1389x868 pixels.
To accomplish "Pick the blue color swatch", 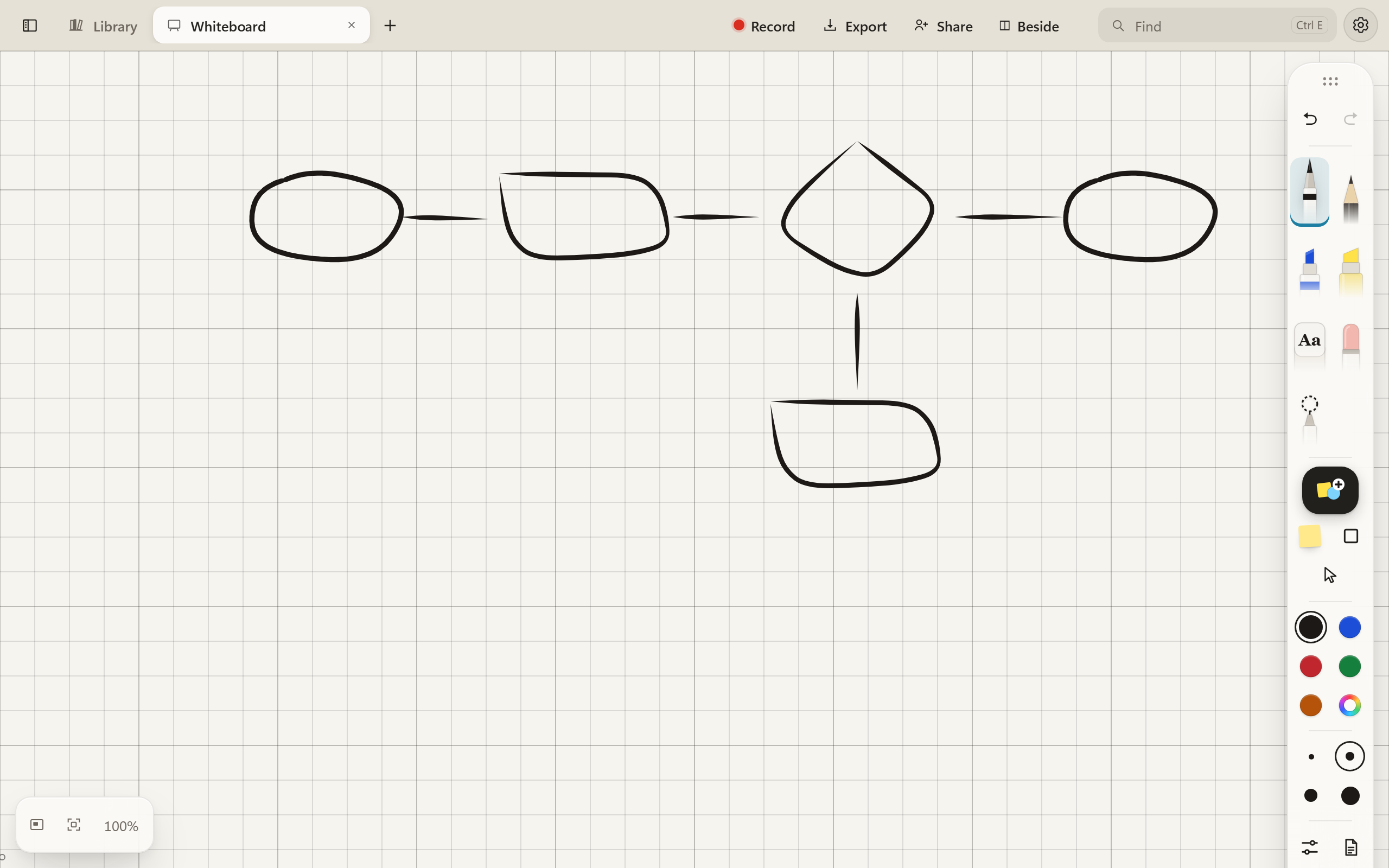I will pyautogui.click(x=1350, y=627).
